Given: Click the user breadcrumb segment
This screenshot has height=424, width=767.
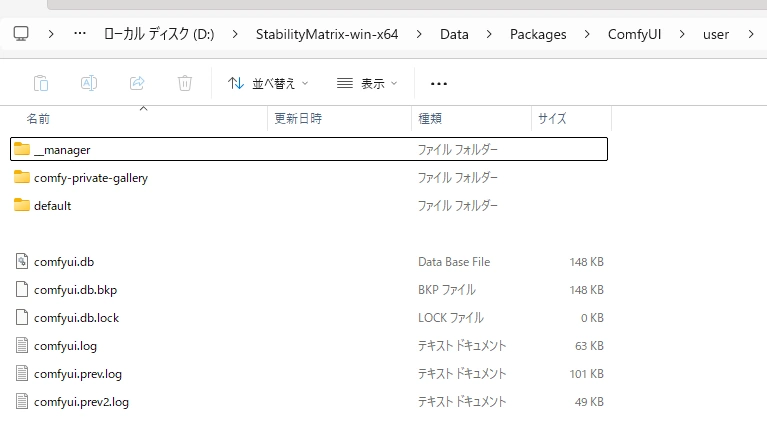Looking at the screenshot, I should [x=716, y=35].
